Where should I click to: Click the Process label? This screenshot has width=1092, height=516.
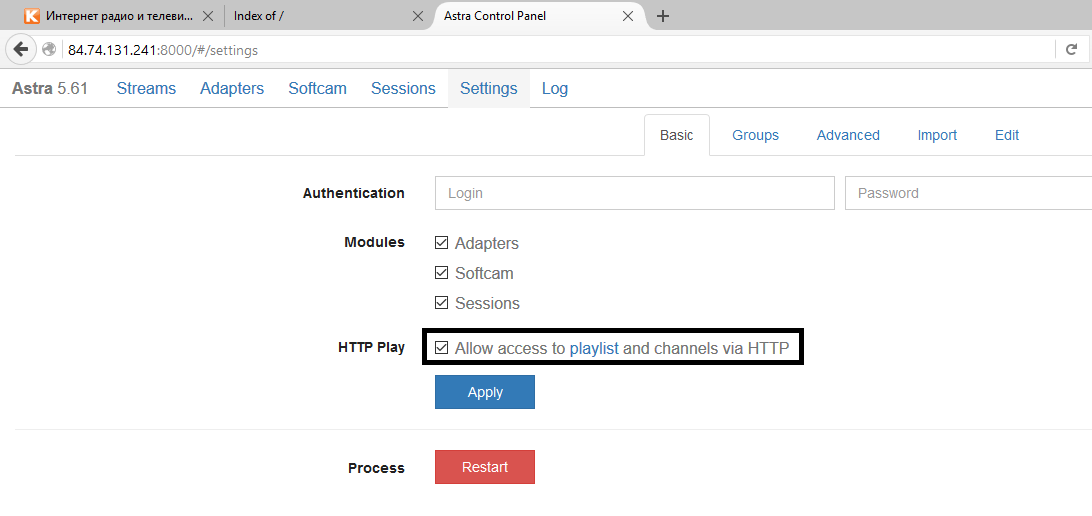coord(376,468)
